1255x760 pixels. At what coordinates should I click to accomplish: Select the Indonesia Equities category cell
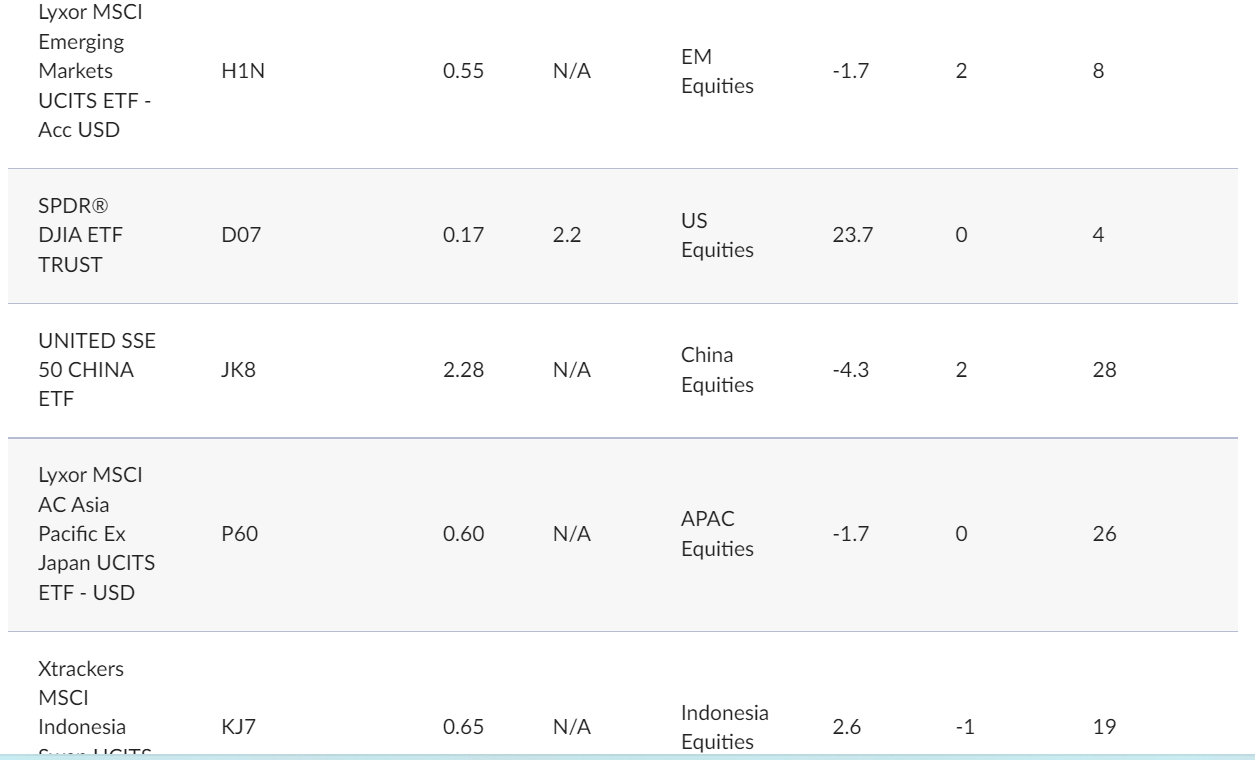pos(725,727)
